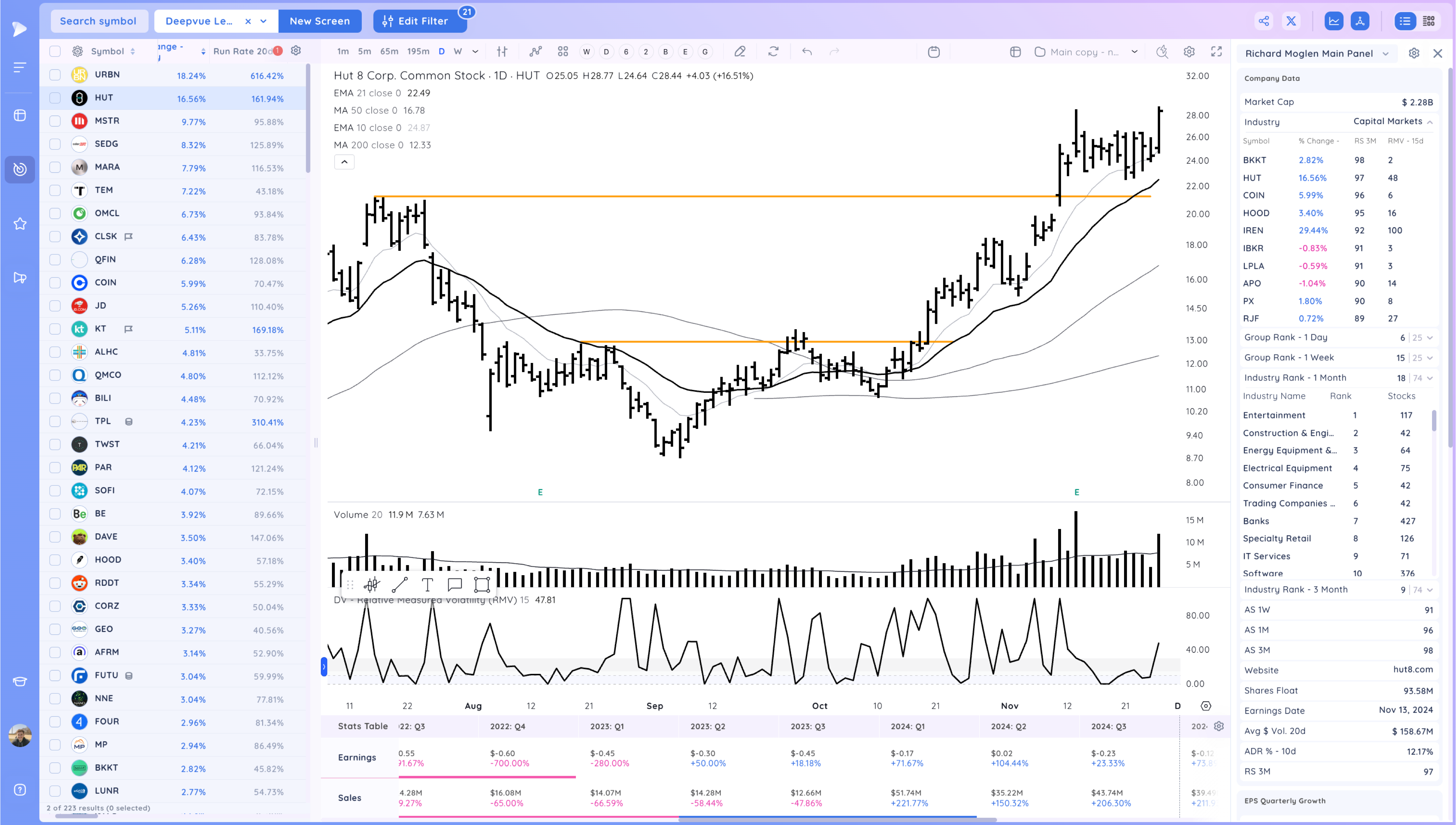Viewport: 1456px width, 825px height.
Task: Check the LUNR row checkbox
Action: pyautogui.click(x=55, y=791)
